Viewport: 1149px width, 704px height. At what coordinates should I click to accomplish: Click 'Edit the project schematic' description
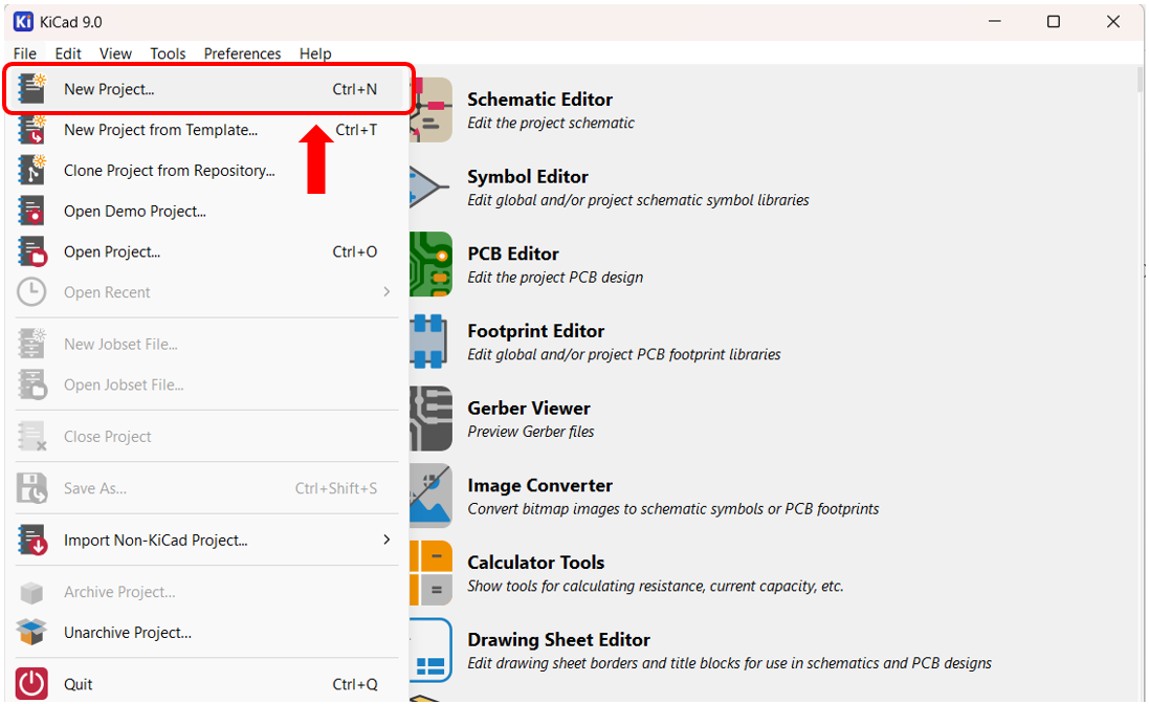point(551,123)
